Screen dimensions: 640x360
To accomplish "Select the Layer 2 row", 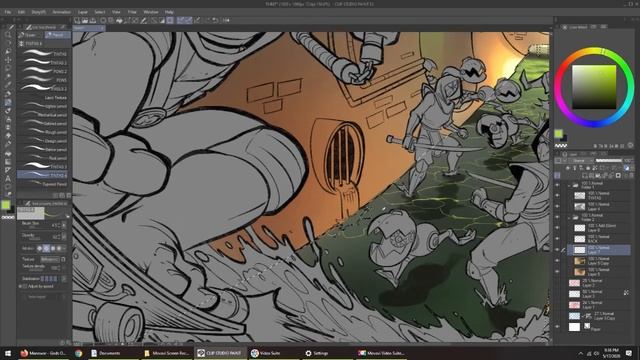I will [598, 283].
